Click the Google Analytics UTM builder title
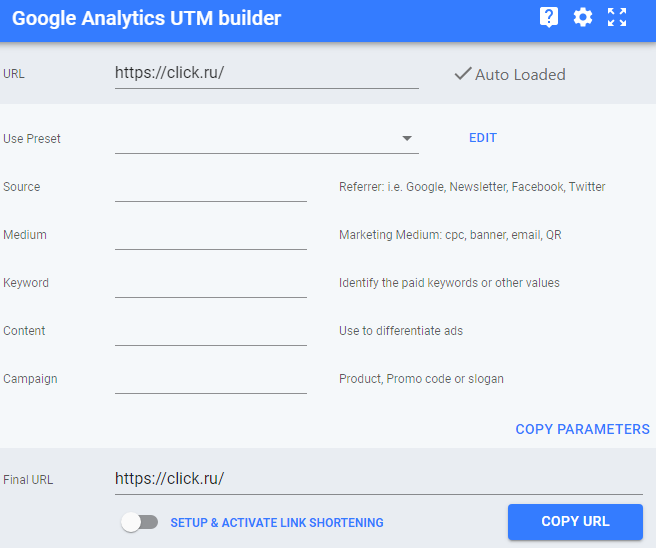 click(147, 19)
